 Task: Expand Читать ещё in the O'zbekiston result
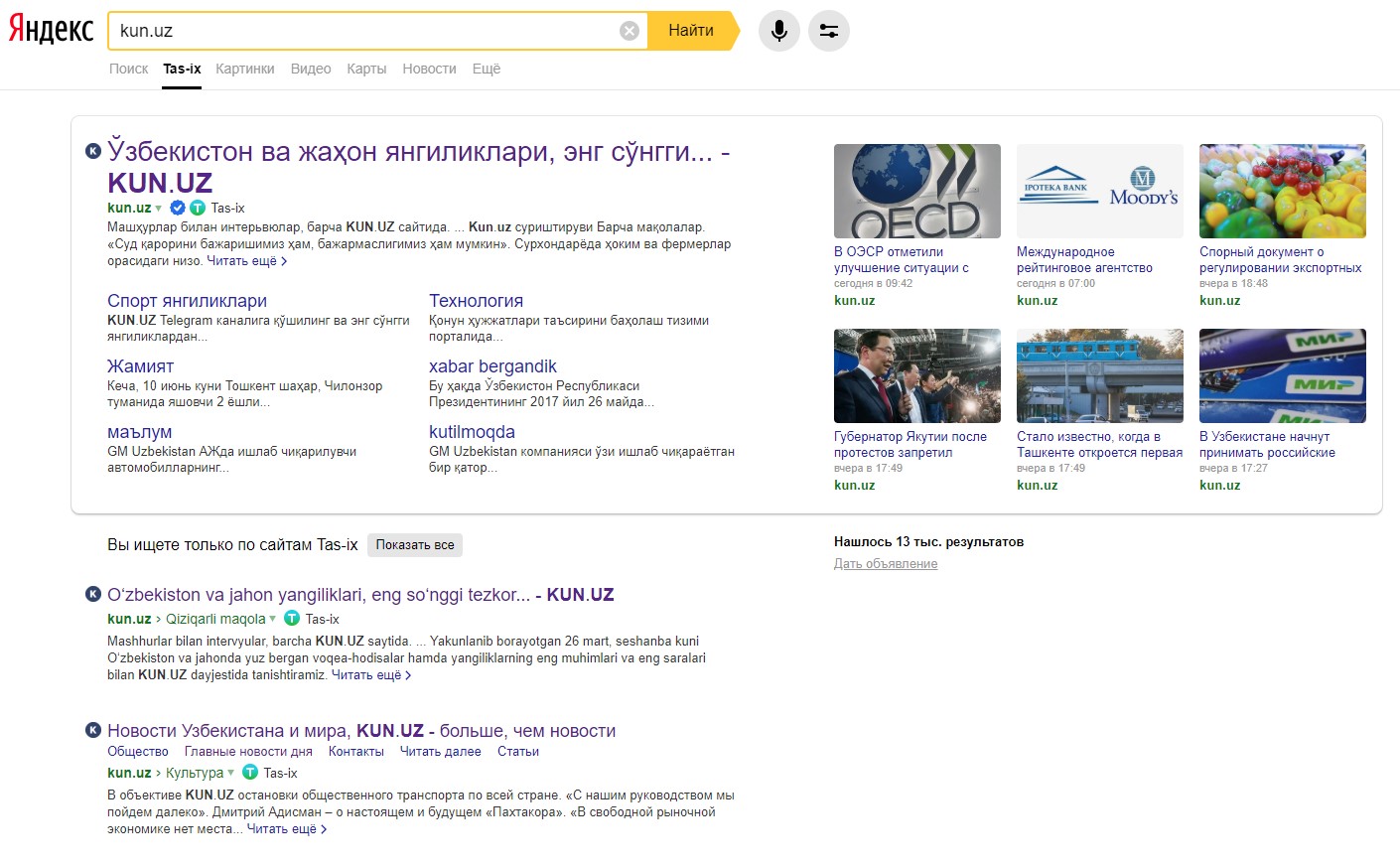[x=371, y=675]
